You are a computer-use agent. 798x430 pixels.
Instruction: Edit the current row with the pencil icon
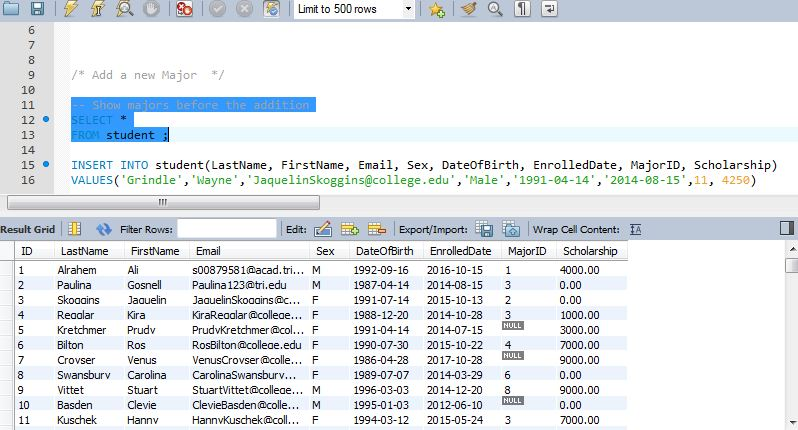pyautogui.click(x=323, y=229)
